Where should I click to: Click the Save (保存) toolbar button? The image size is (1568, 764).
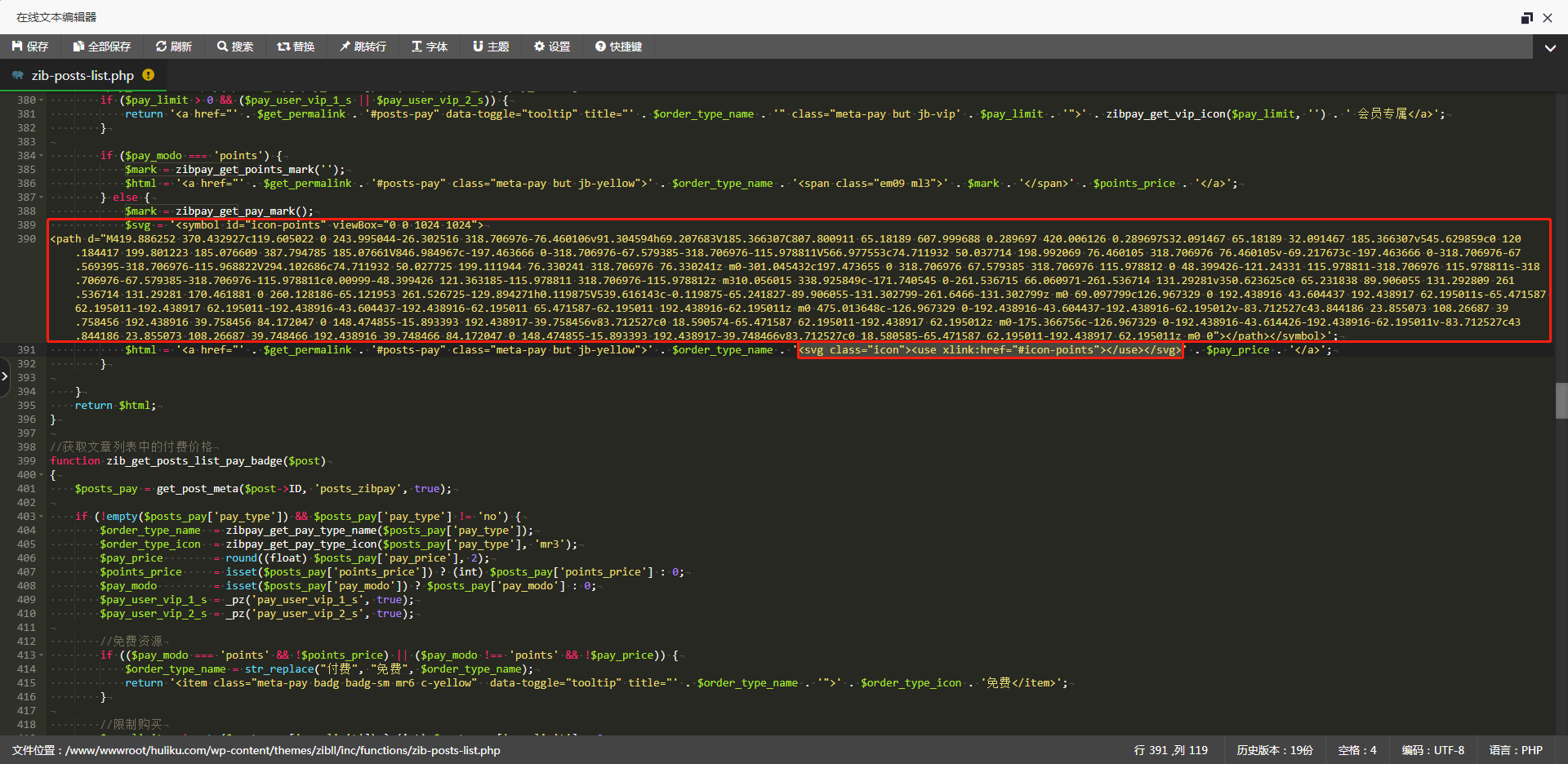tap(30, 47)
